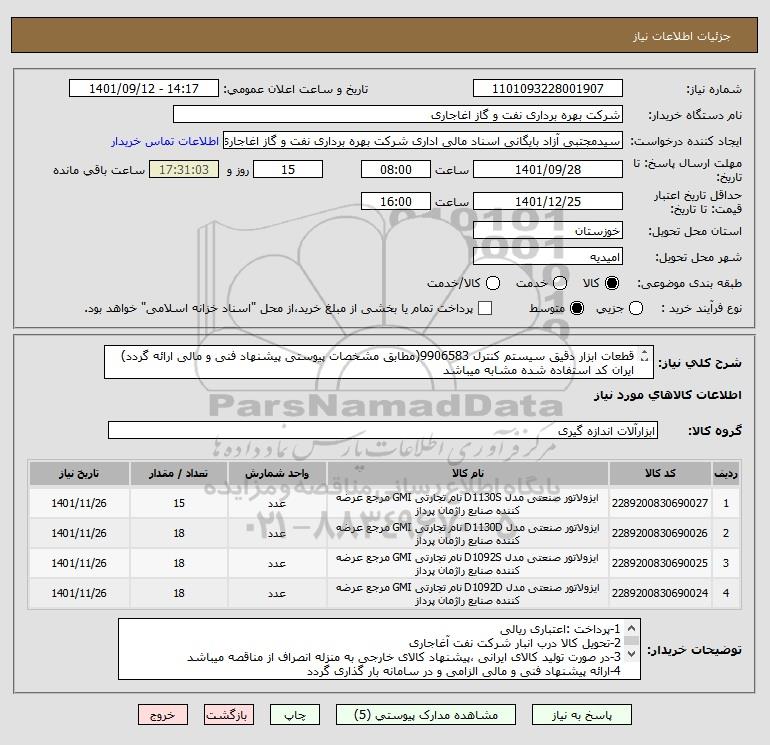770x745 pixels.
Task: Click مشاهده مدارک پیوستی (5) button
Action: [x=426, y=715]
